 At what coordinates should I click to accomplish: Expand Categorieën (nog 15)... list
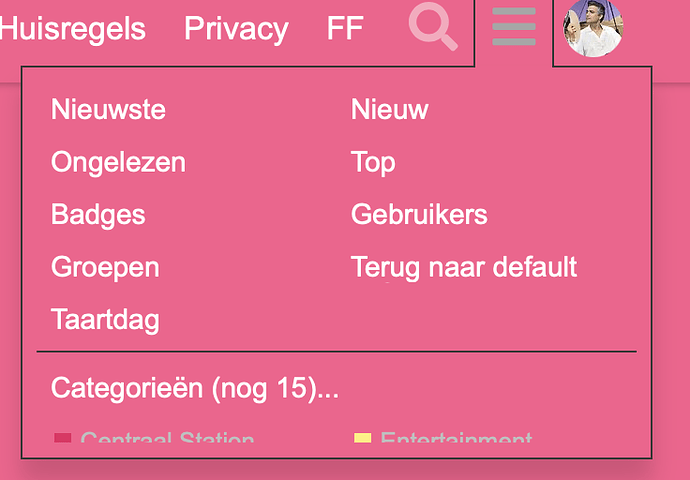195,388
